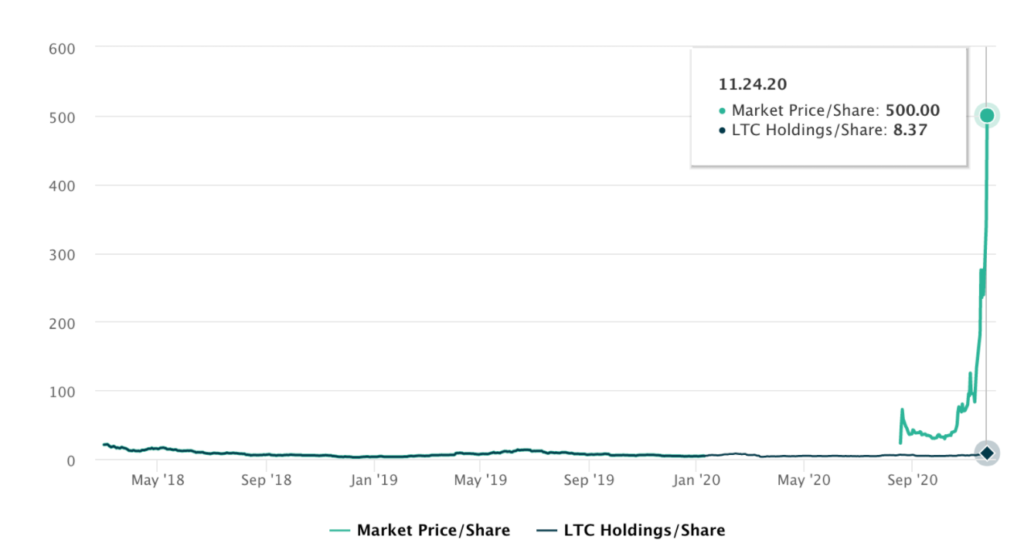Click the Sep '20 x-axis label
The width and height of the screenshot is (1024, 560).
coord(913,481)
